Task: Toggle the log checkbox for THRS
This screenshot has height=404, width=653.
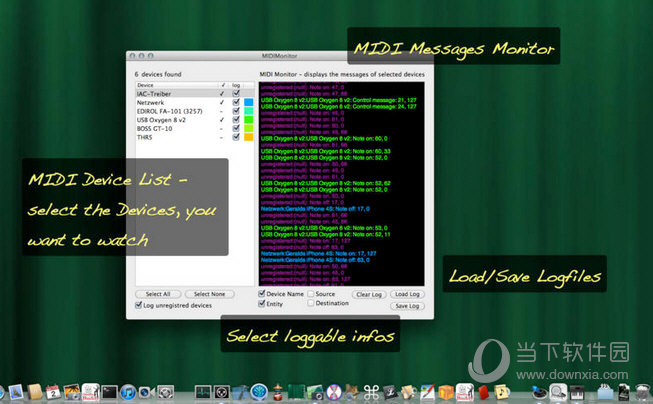Action: click(236, 137)
